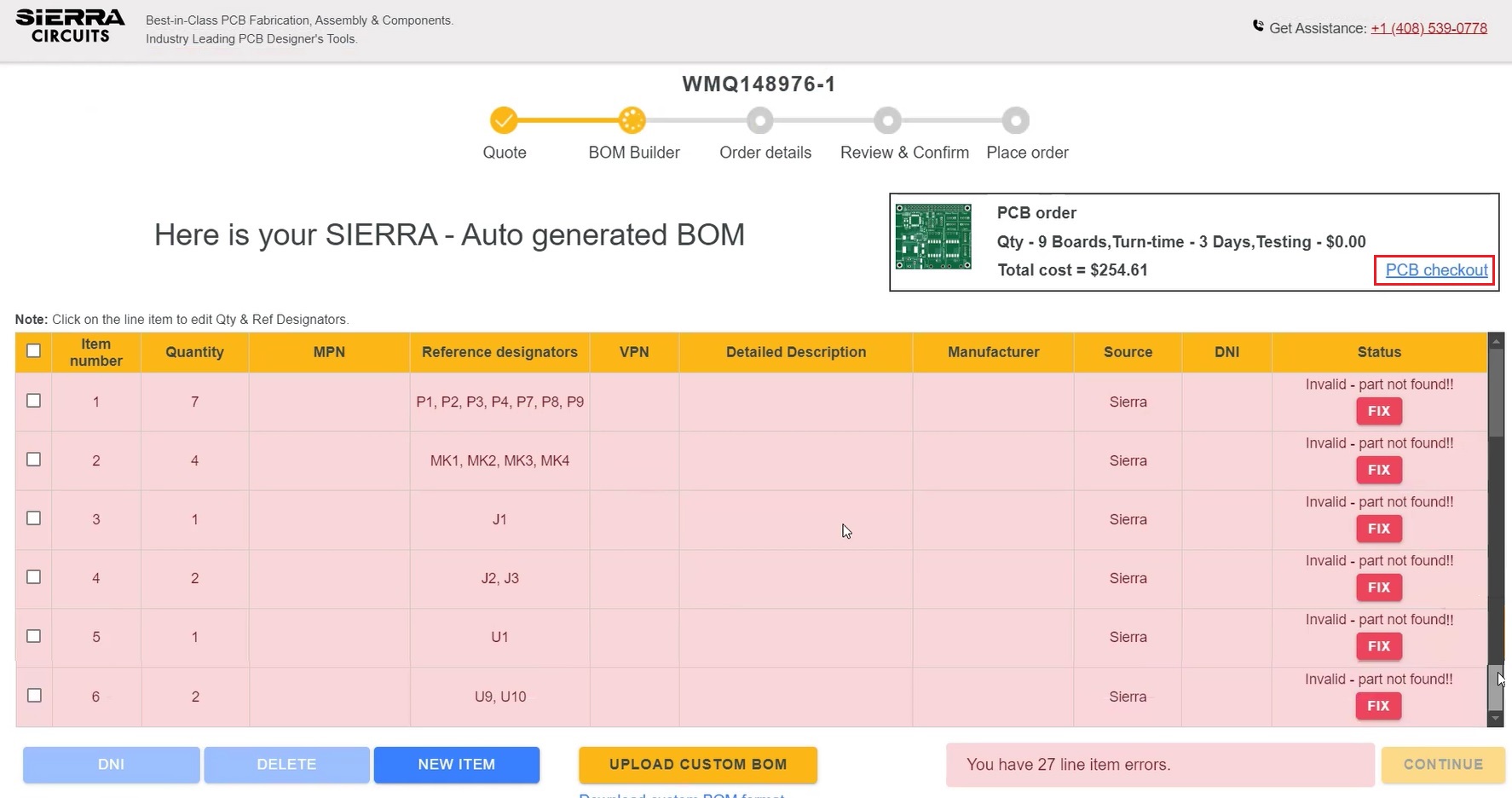Click the Order details step label
The width and height of the screenshot is (1512, 798).
point(765,153)
